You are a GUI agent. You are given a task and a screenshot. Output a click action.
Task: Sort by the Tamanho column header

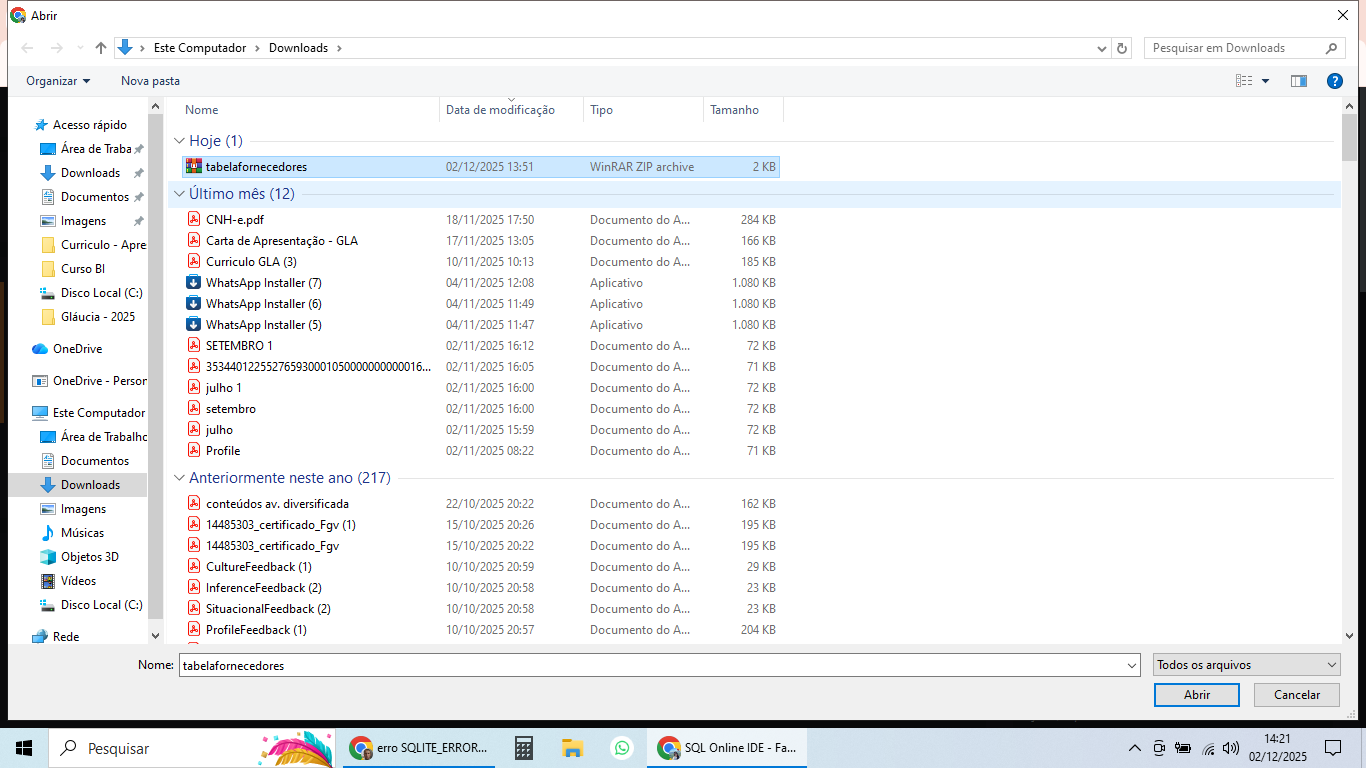[x=743, y=110]
